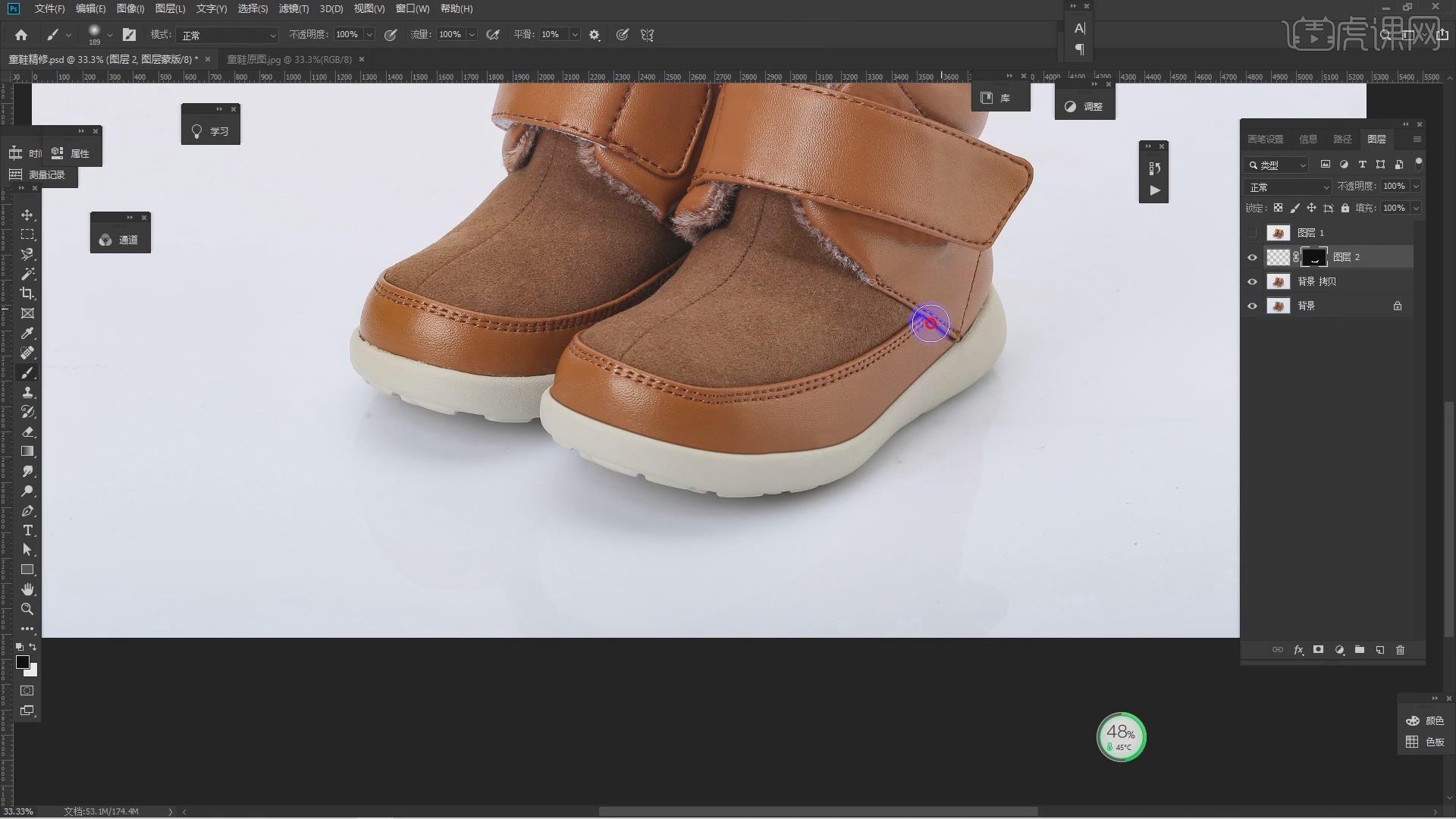The image size is (1456, 819).
Task: Select the Crop tool
Action: pyautogui.click(x=27, y=293)
